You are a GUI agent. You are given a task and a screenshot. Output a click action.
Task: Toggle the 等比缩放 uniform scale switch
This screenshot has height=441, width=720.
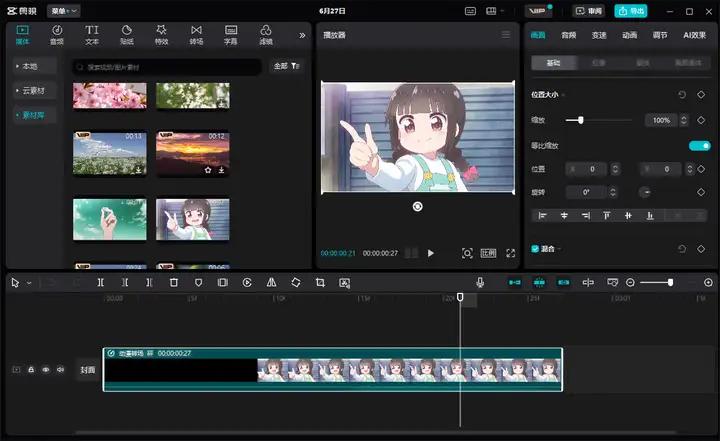pyautogui.click(x=699, y=145)
